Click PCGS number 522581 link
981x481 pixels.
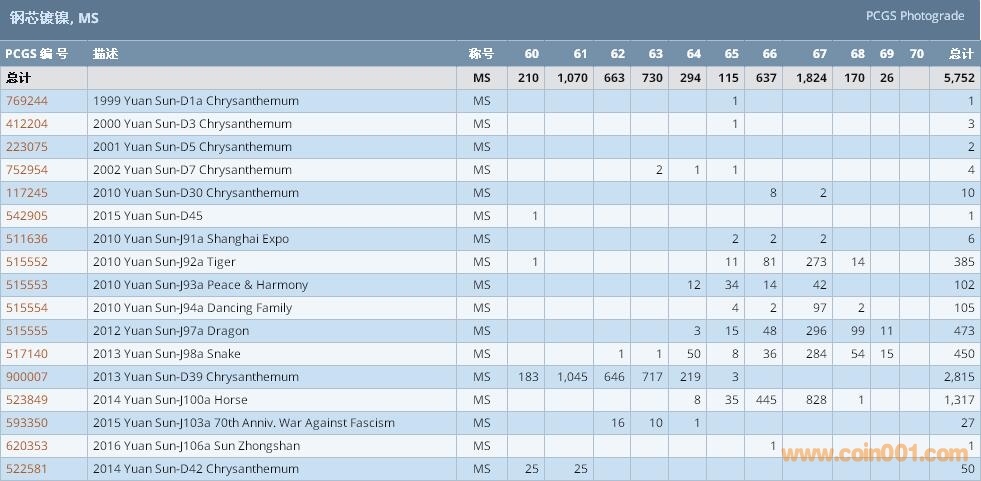[x=27, y=469]
